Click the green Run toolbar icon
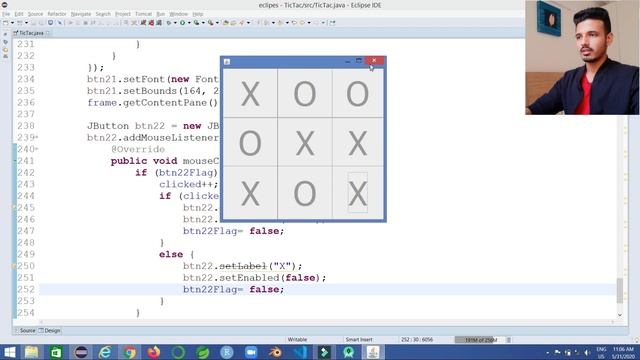Viewport: 640px width, 360px height. click(x=182, y=23)
